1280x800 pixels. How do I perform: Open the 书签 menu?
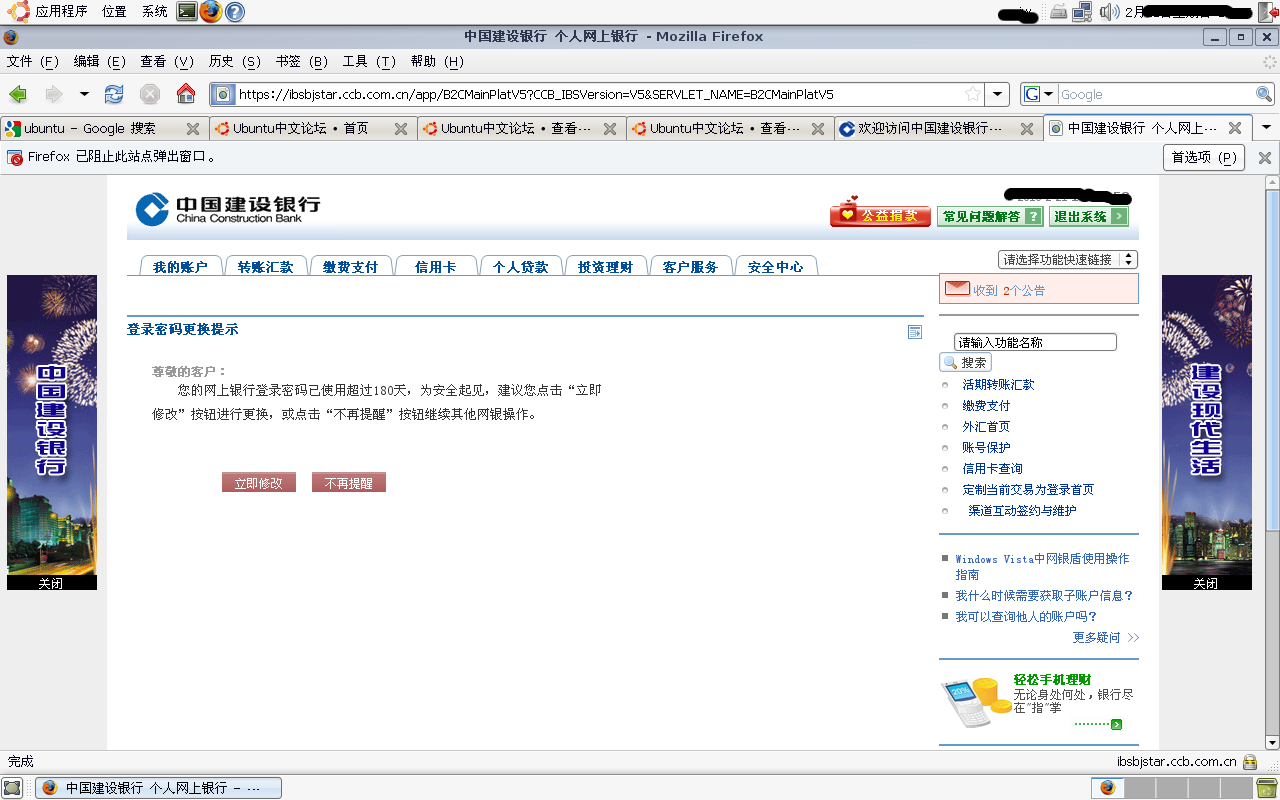(x=301, y=61)
